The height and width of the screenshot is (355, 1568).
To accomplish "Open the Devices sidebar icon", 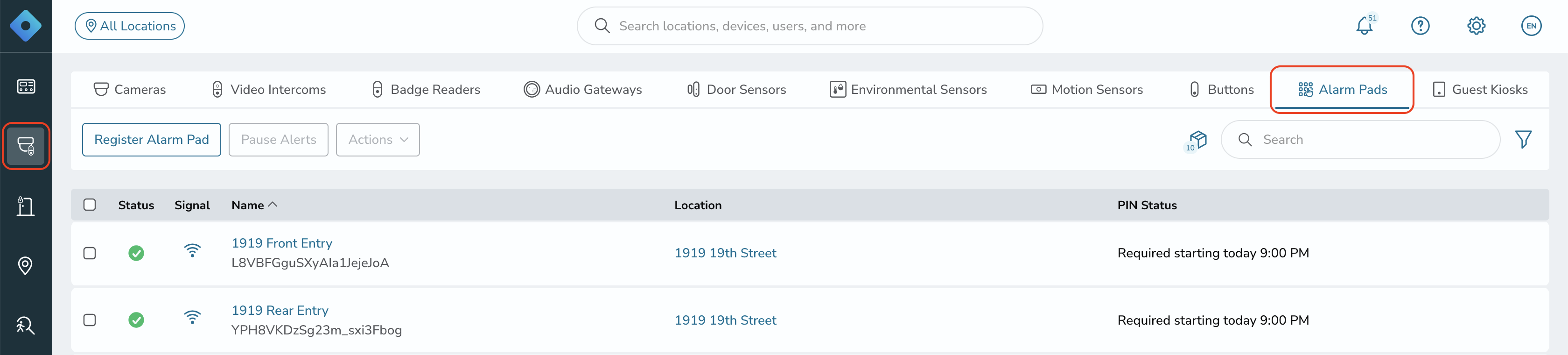I will pos(26,146).
